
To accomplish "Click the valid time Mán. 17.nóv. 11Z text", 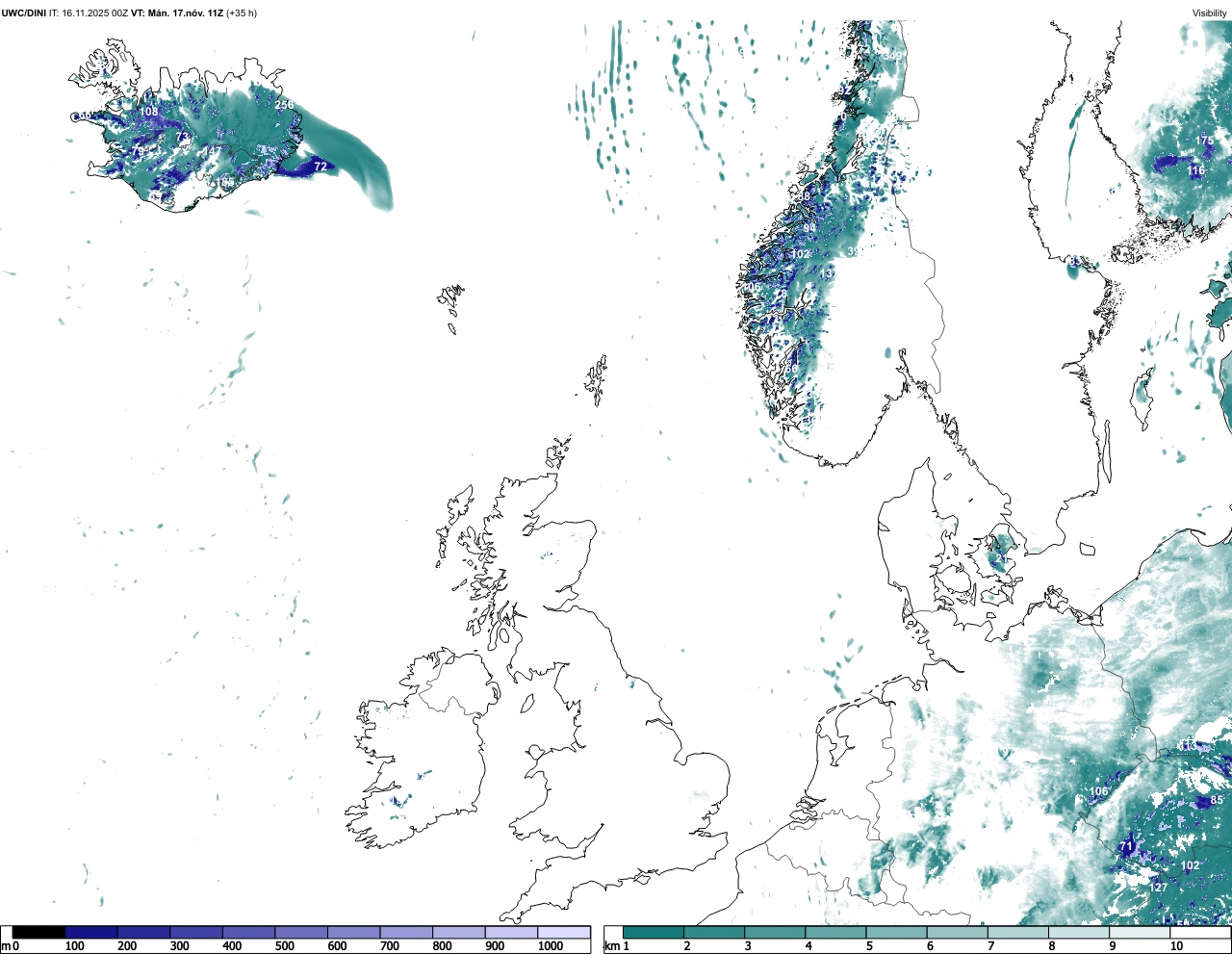I will (185, 13).
